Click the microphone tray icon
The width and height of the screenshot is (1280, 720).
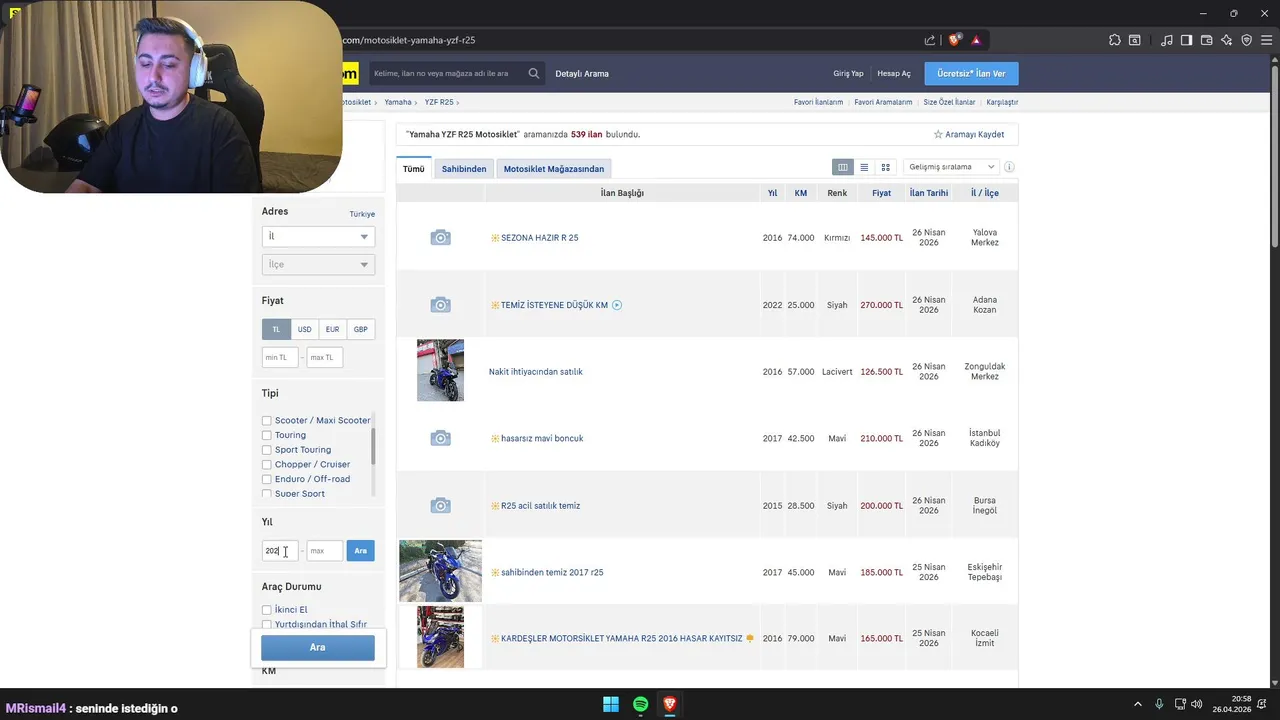click(1159, 704)
